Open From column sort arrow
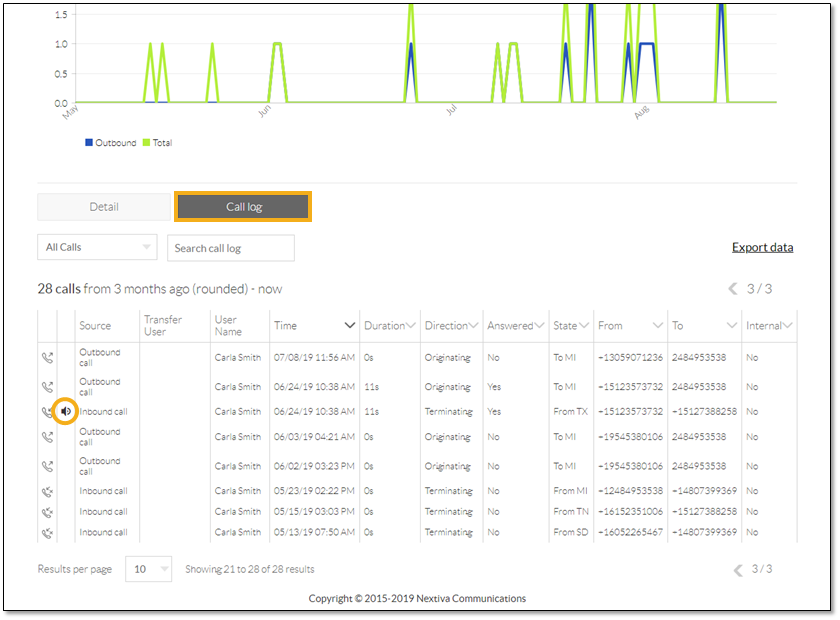The image size is (840, 620). click(658, 325)
